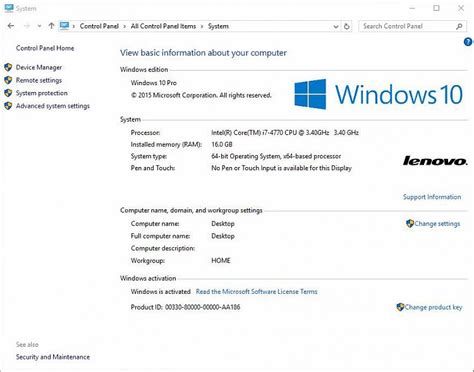Read the Microsoft Software License Terms
The height and width of the screenshot is (372, 474).
(x=257, y=292)
